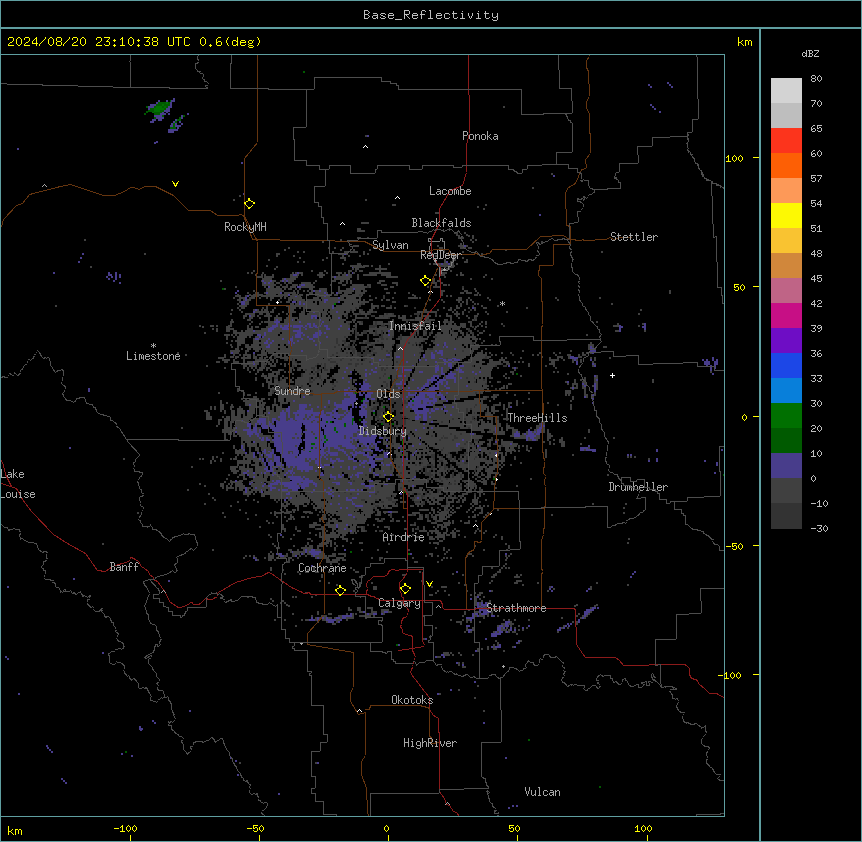Click the RockyMH label
Screen dimensions: 862x842
(x=245, y=227)
